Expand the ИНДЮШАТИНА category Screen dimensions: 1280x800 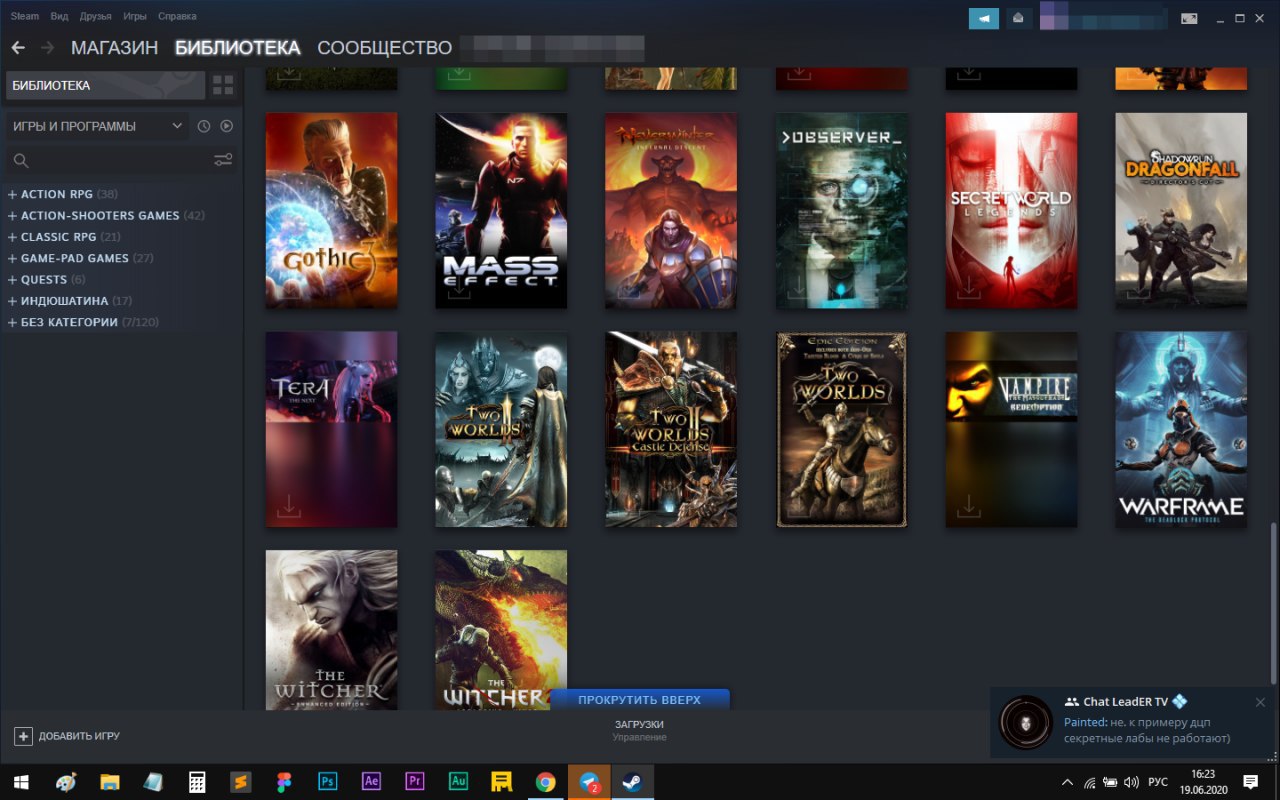click(70, 301)
